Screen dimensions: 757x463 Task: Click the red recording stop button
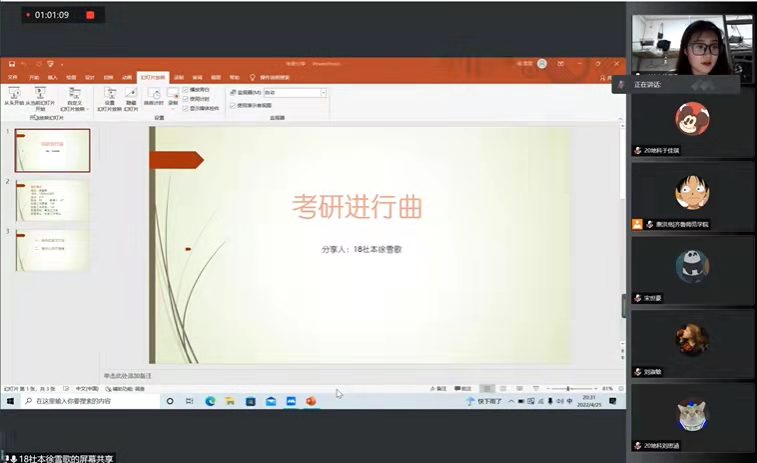(x=90, y=15)
